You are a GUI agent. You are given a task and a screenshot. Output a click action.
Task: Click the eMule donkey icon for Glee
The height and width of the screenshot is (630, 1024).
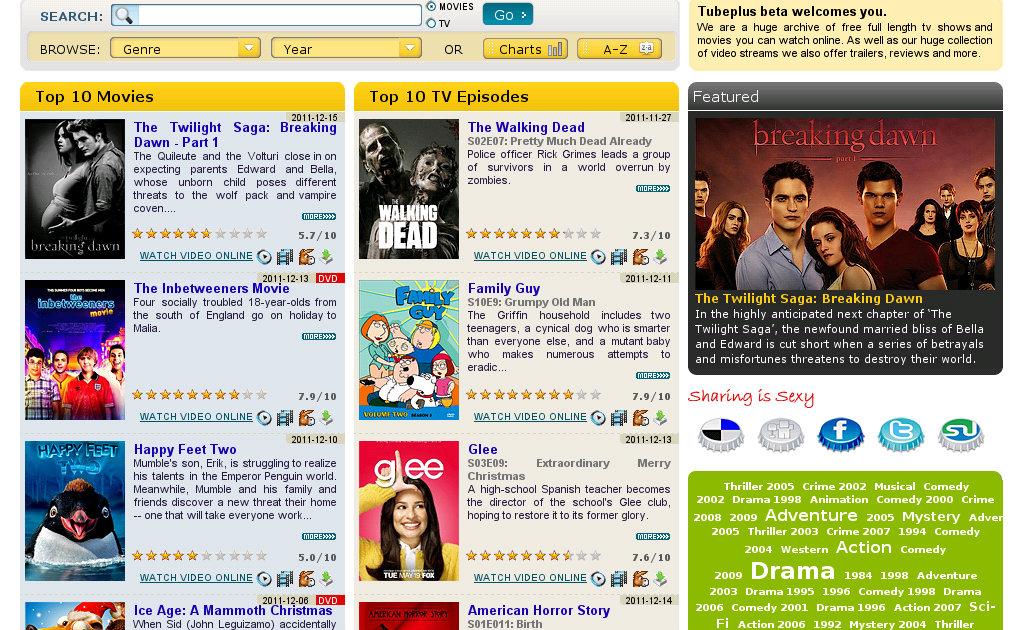(641, 578)
